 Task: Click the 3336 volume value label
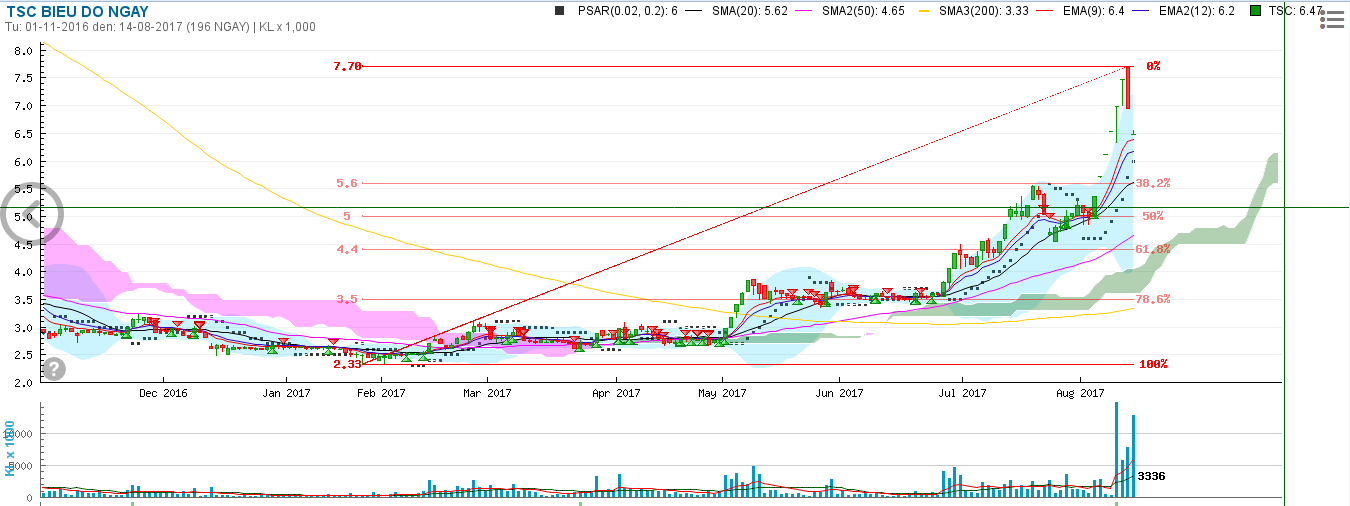(x=1151, y=476)
